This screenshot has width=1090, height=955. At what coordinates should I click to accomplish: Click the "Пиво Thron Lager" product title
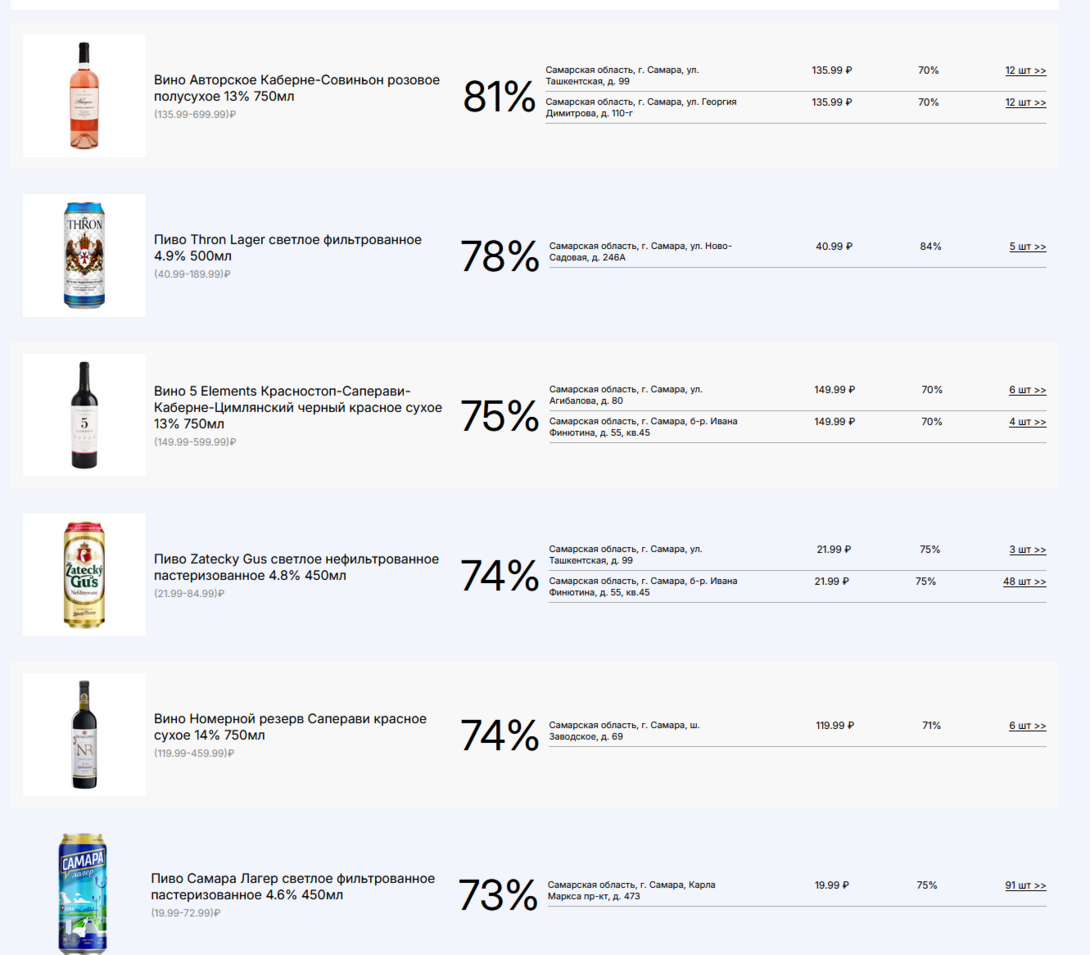(x=288, y=248)
